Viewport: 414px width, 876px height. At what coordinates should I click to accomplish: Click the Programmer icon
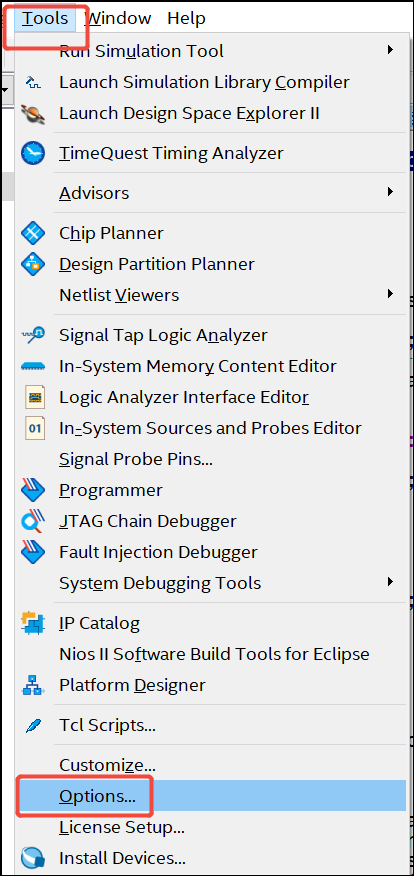point(33,490)
